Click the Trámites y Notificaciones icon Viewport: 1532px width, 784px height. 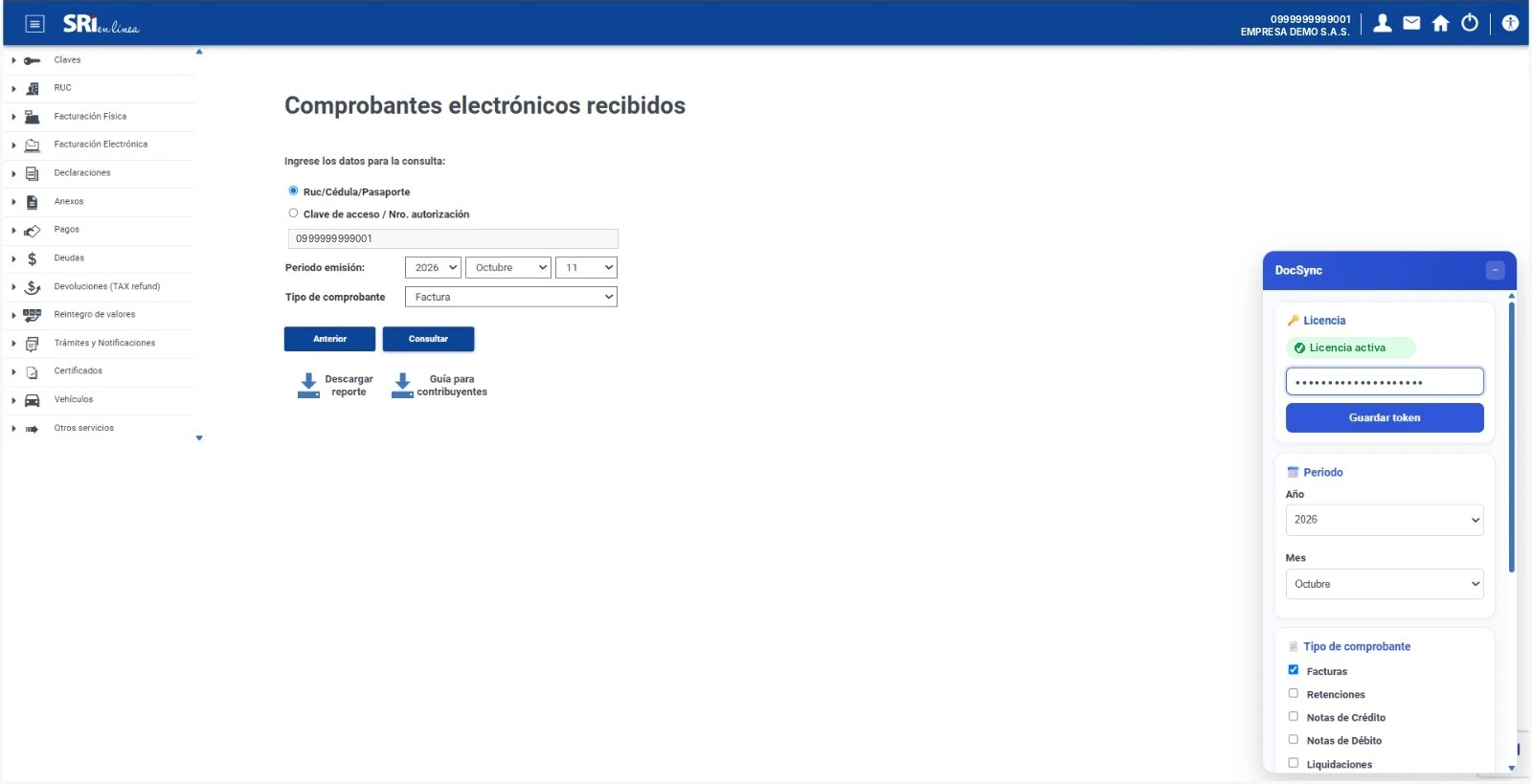[33, 344]
